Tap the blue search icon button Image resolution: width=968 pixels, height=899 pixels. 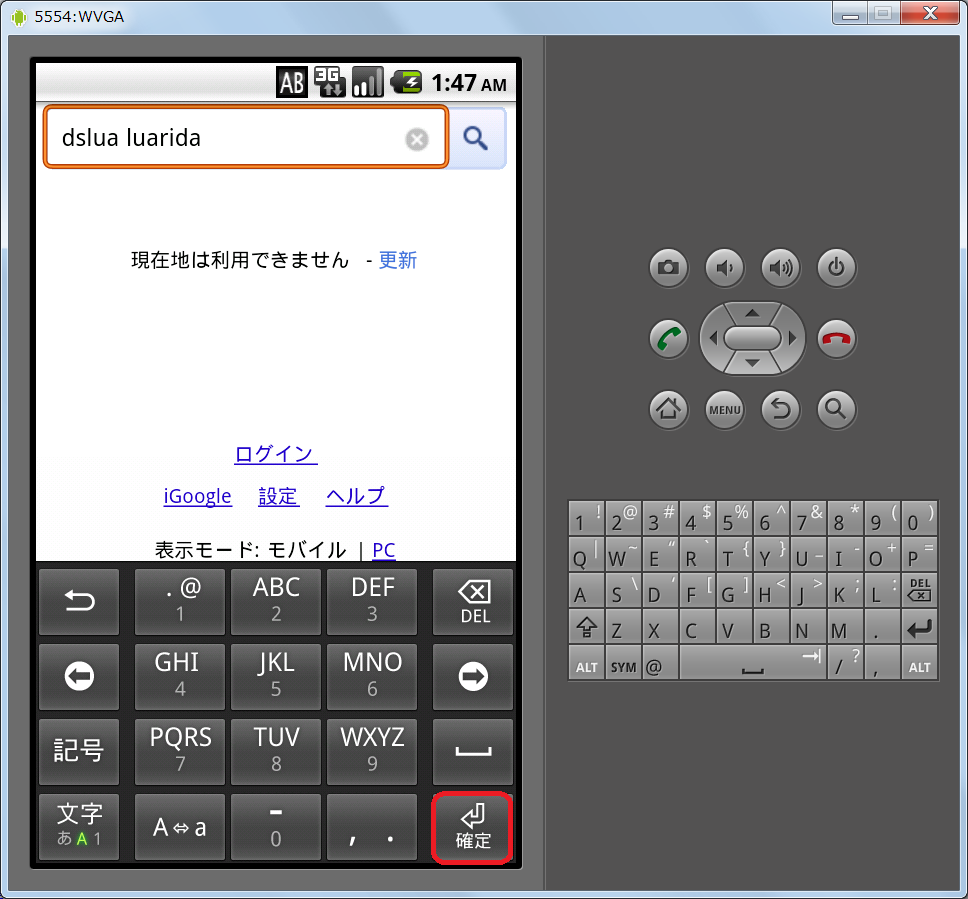[477, 139]
